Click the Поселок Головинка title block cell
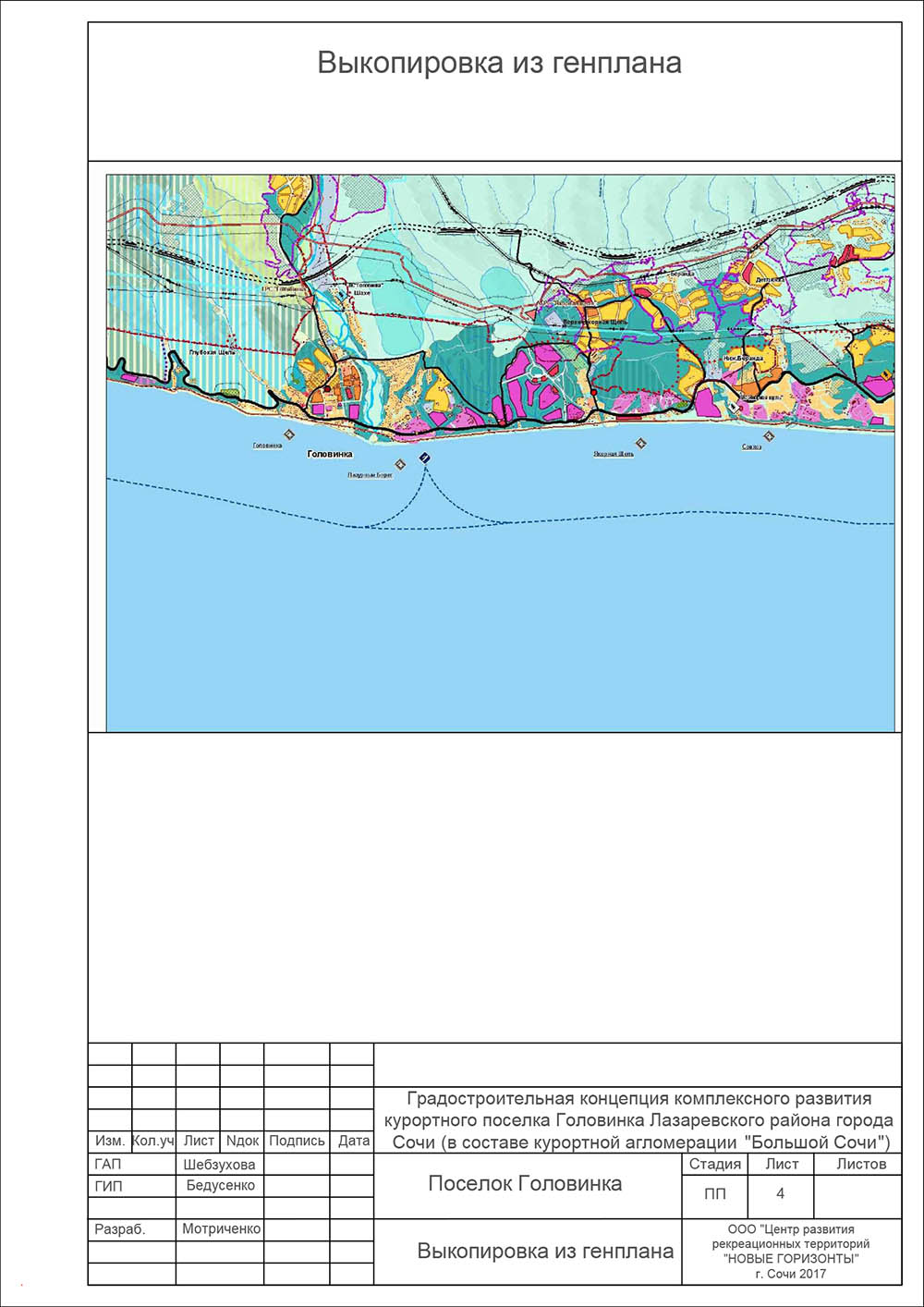The height and width of the screenshot is (1307, 924). coord(525,1184)
